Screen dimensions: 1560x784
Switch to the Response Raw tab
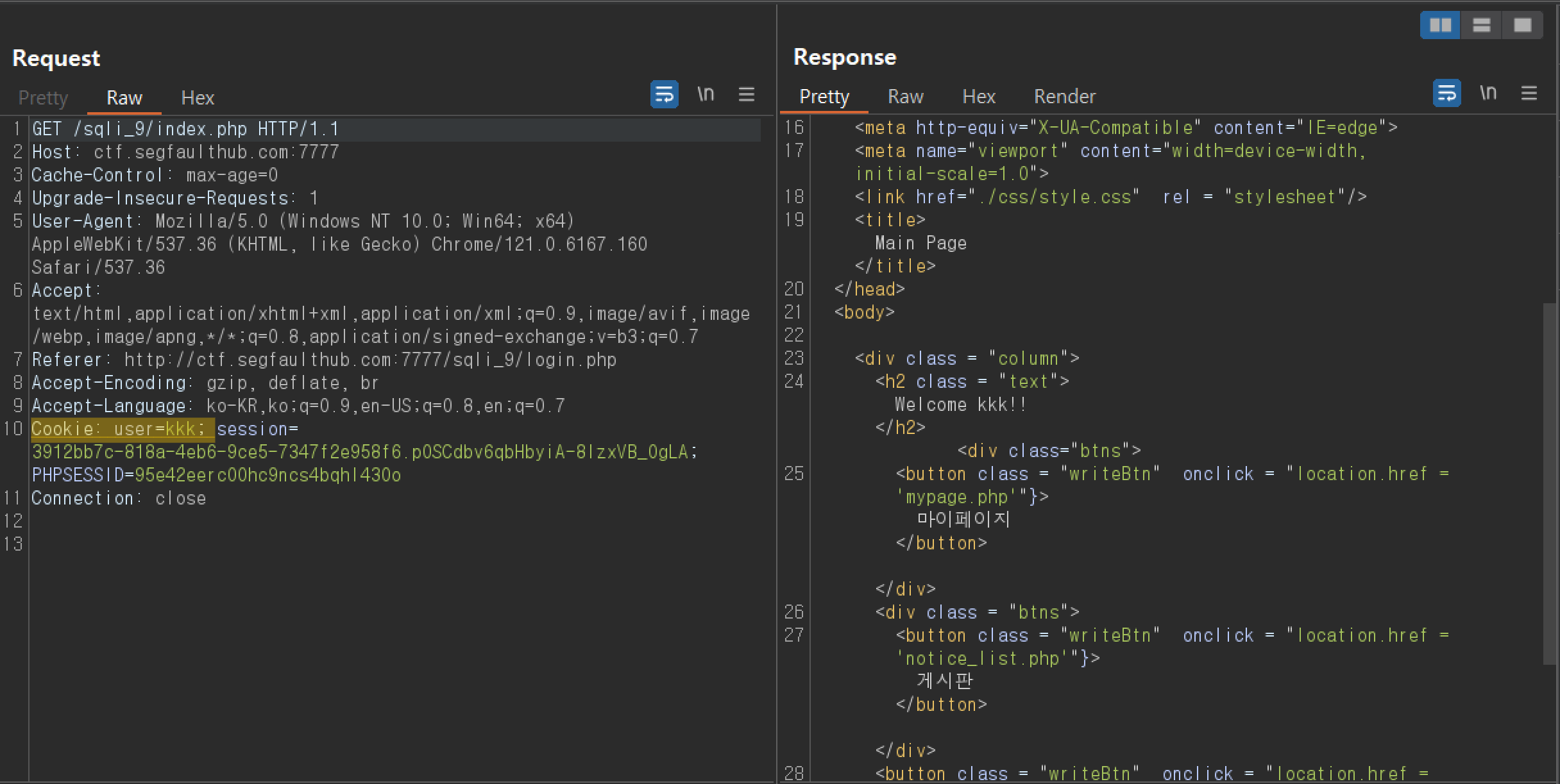pyautogui.click(x=905, y=96)
